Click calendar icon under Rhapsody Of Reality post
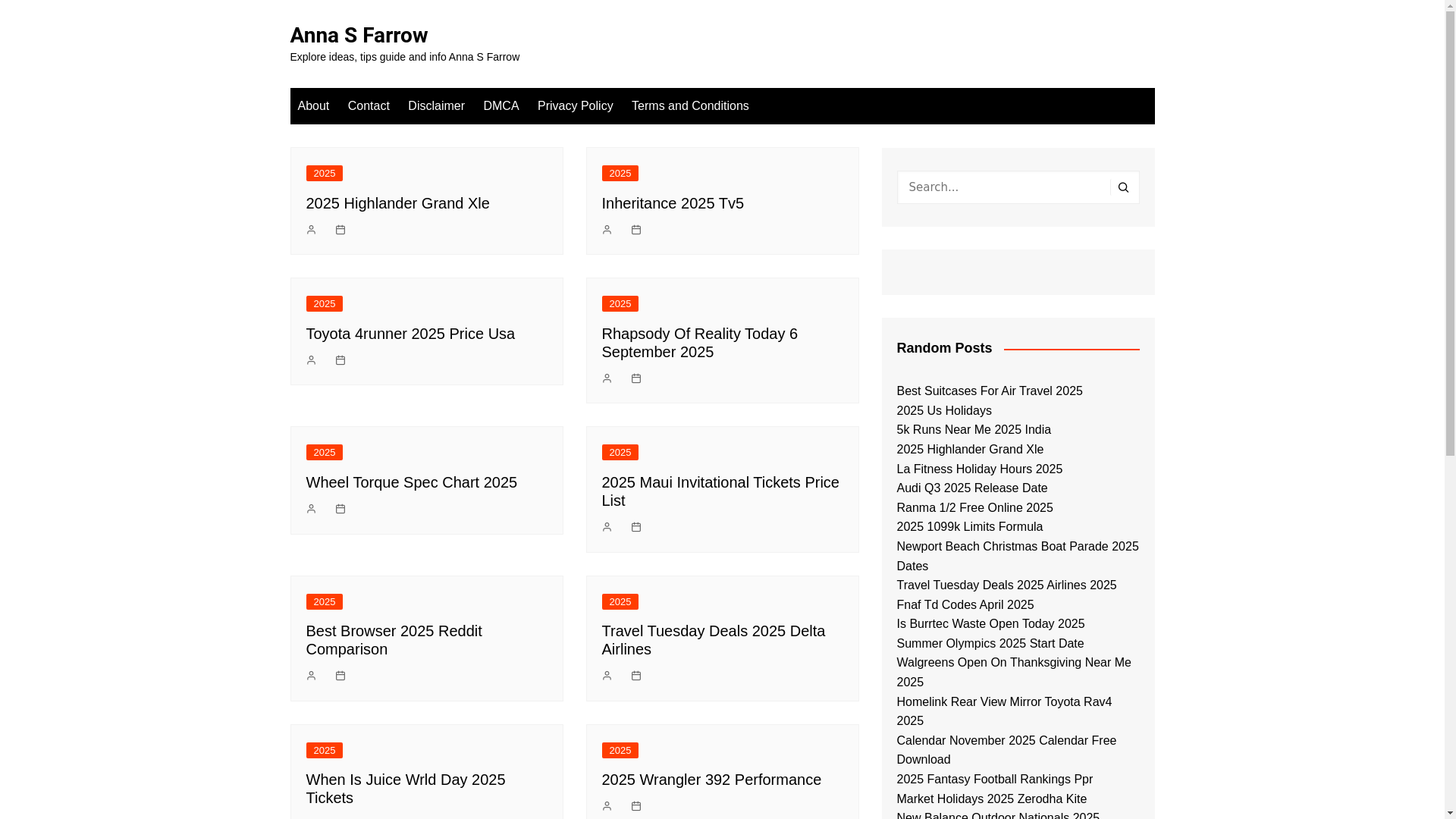 tap(636, 378)
